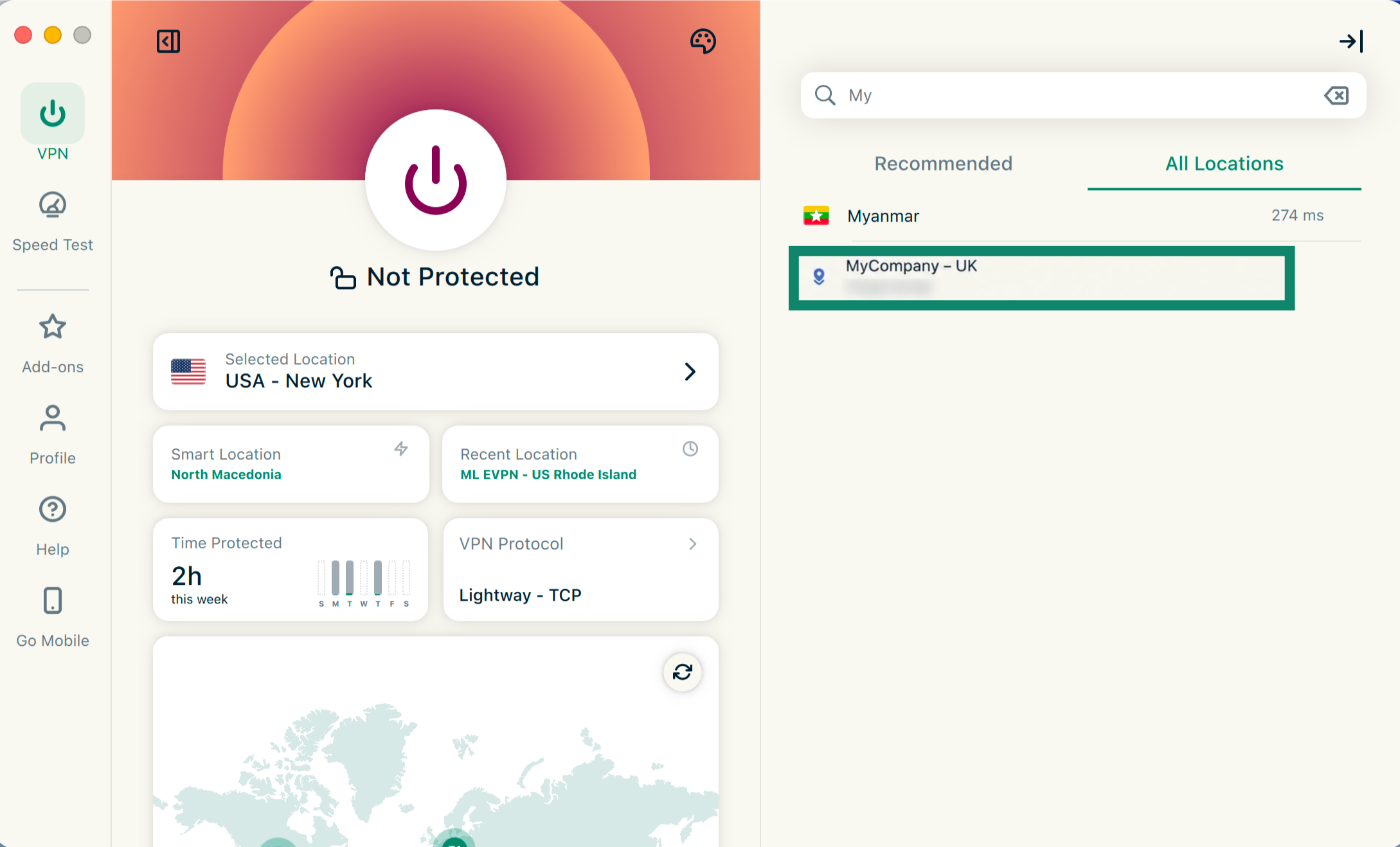Collapse the locations panel arrow
Image resolution: width=1400 pixels, height=847 pixels.
pyautogui.click(x=1351, y=42)
